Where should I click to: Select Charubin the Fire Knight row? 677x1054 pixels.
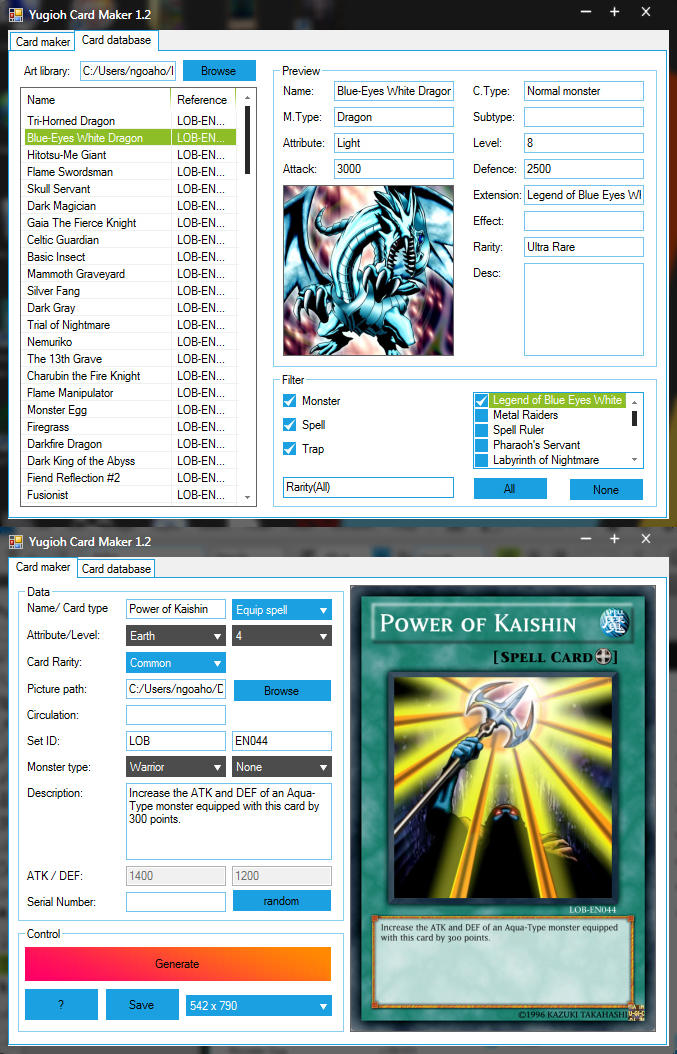tap(129, 376)
